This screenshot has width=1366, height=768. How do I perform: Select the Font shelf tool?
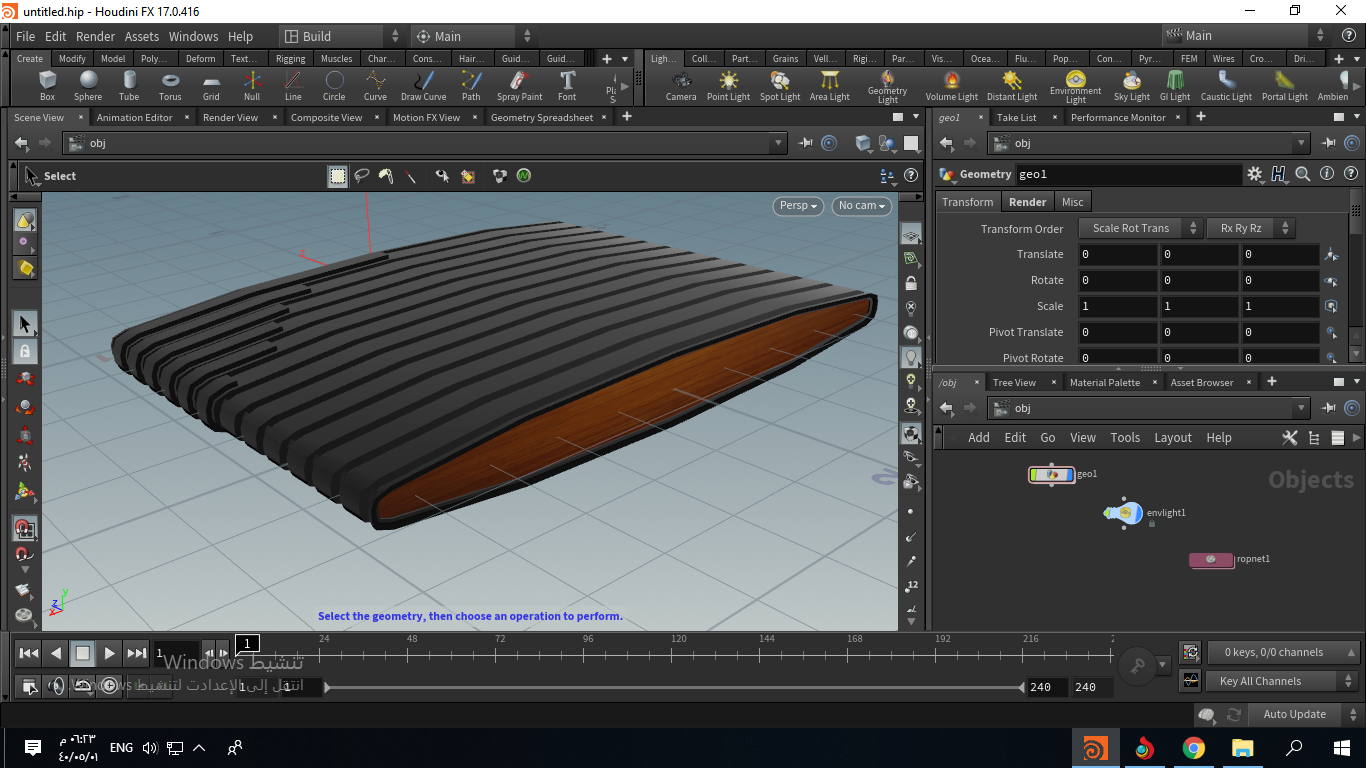coord(567,85)
